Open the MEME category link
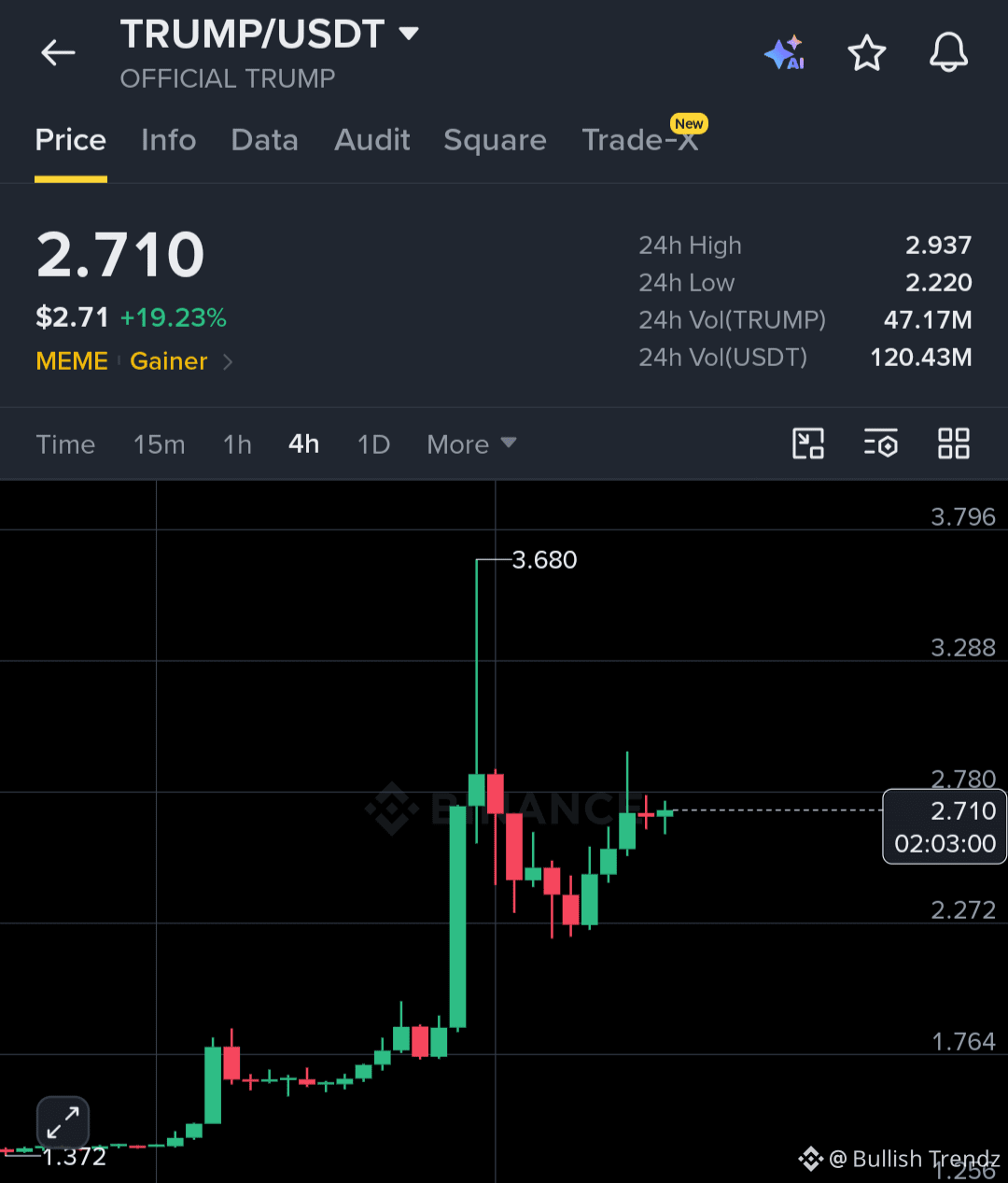 [72, 361]
